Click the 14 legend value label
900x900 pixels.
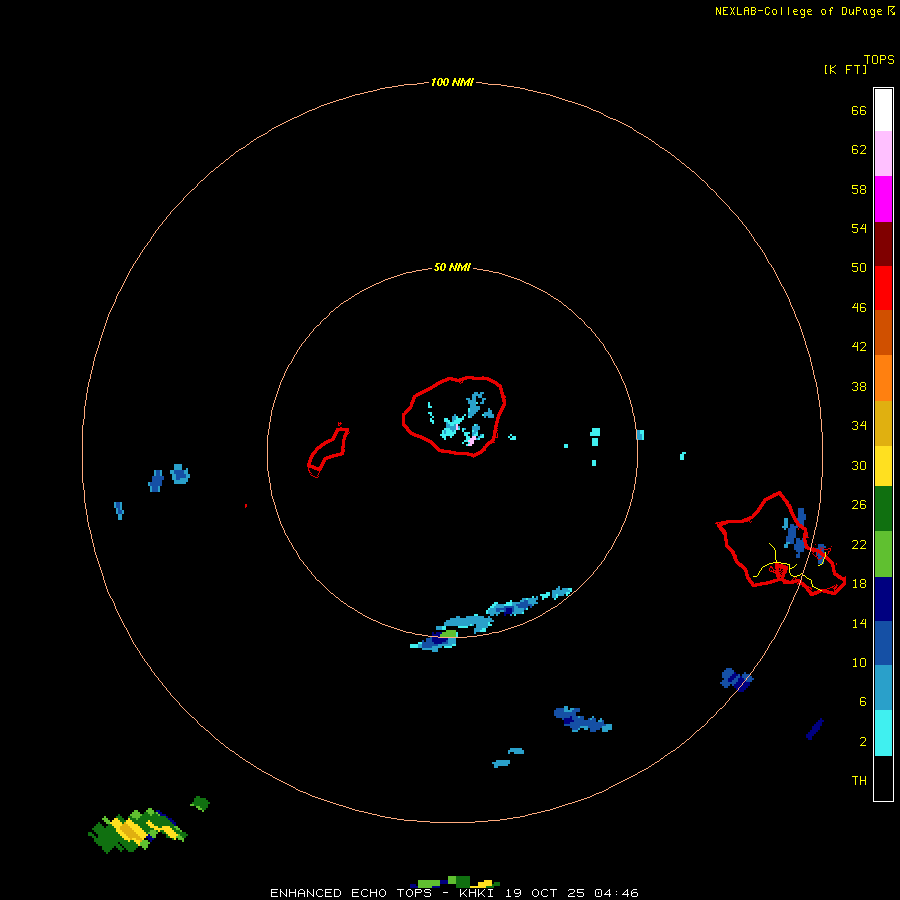coord(859,623)
